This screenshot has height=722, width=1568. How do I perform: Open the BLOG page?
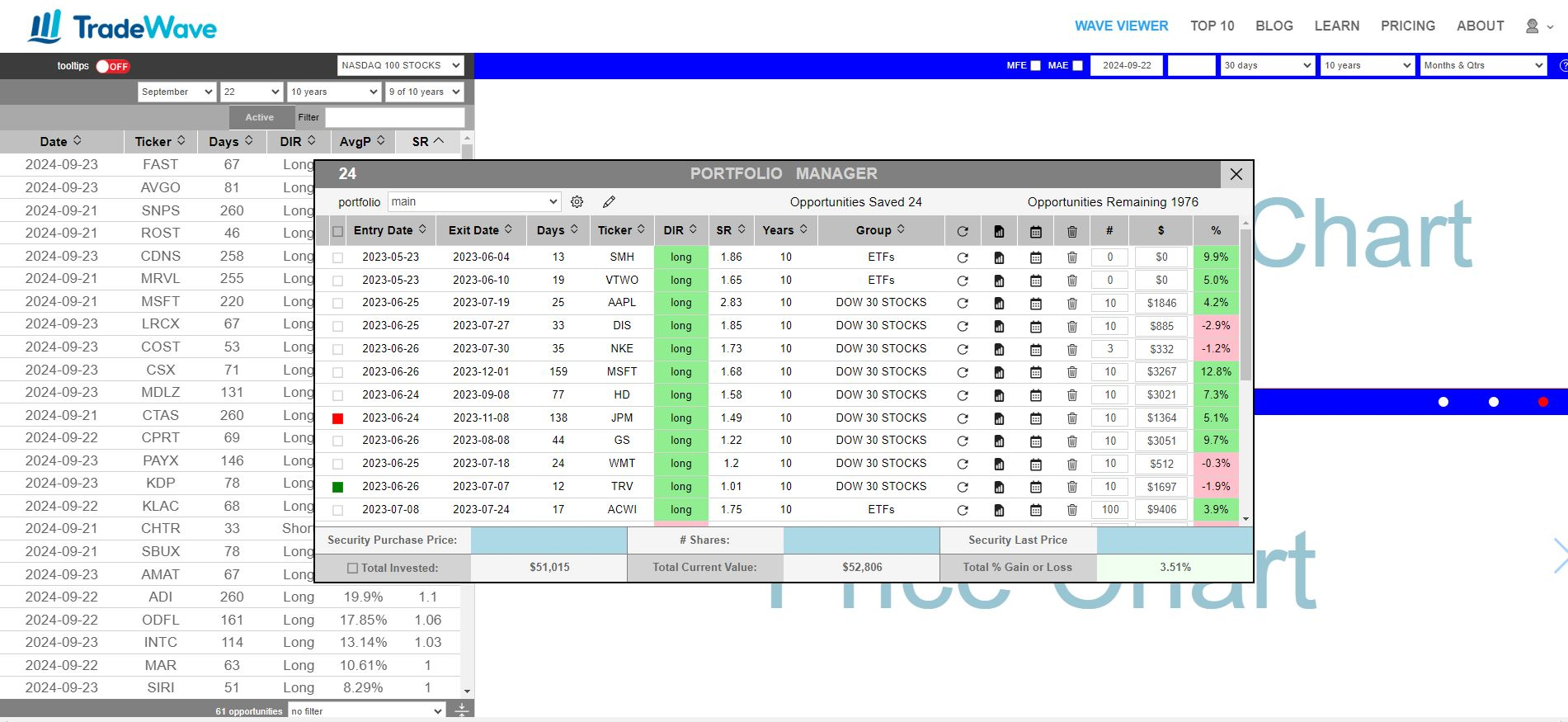tap(1274, 26)
